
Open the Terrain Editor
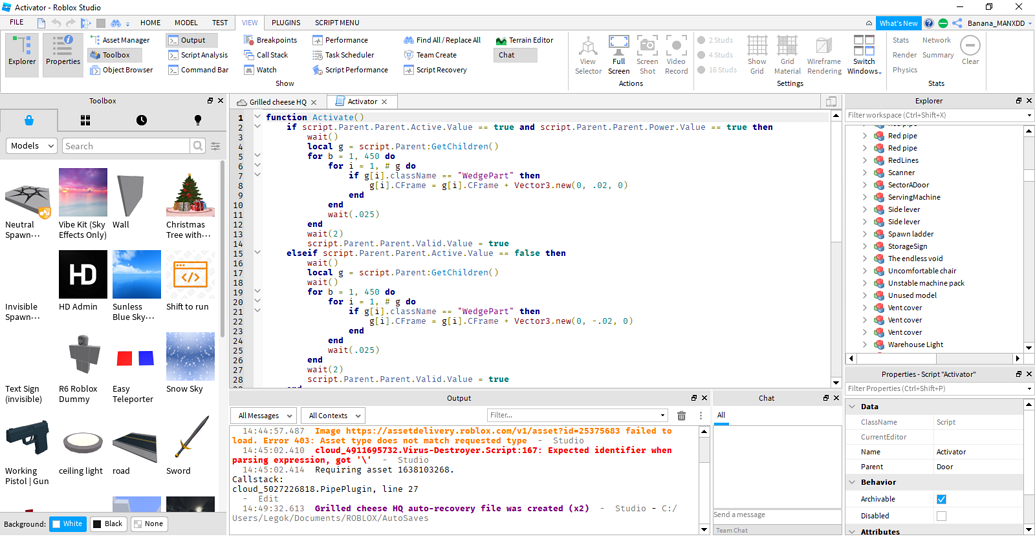pyautogui.click(x=524, y=40)
